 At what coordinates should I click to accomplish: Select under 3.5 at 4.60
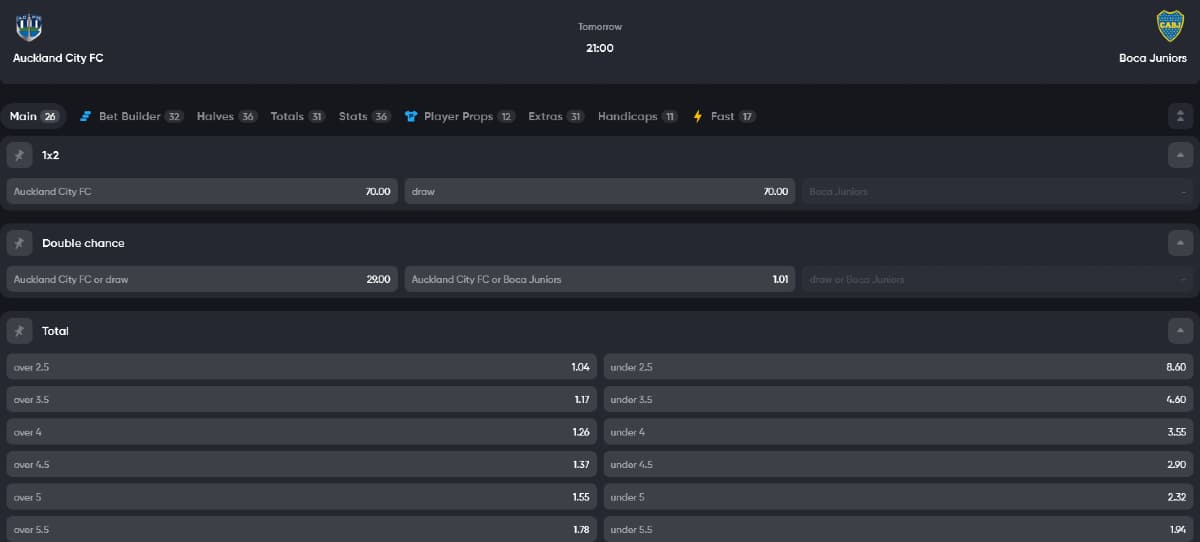pyautogui.click(x=899, y=399)
